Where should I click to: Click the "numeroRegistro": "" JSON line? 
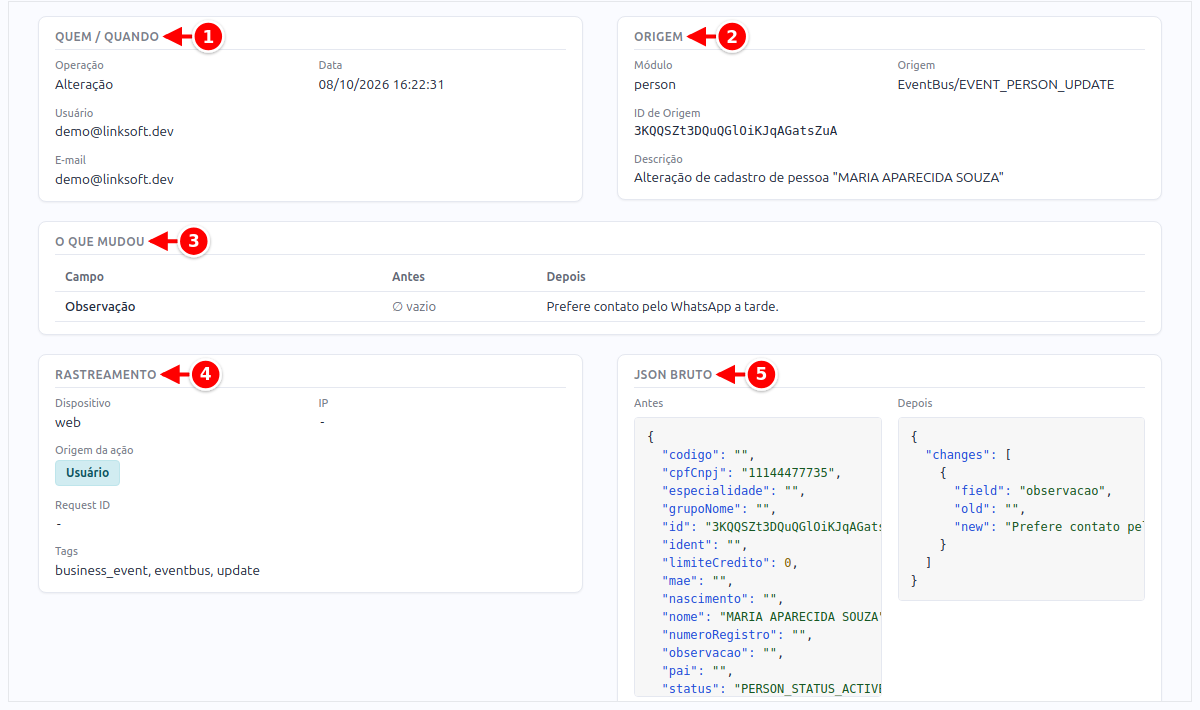tap(736, 635)
